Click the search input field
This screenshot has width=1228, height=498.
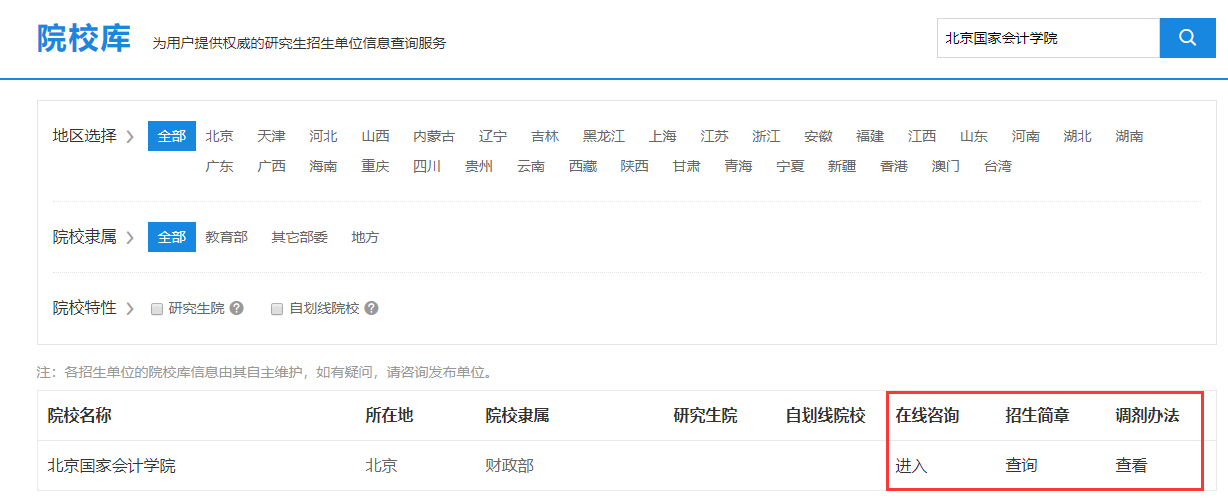tap(1047, 38)
